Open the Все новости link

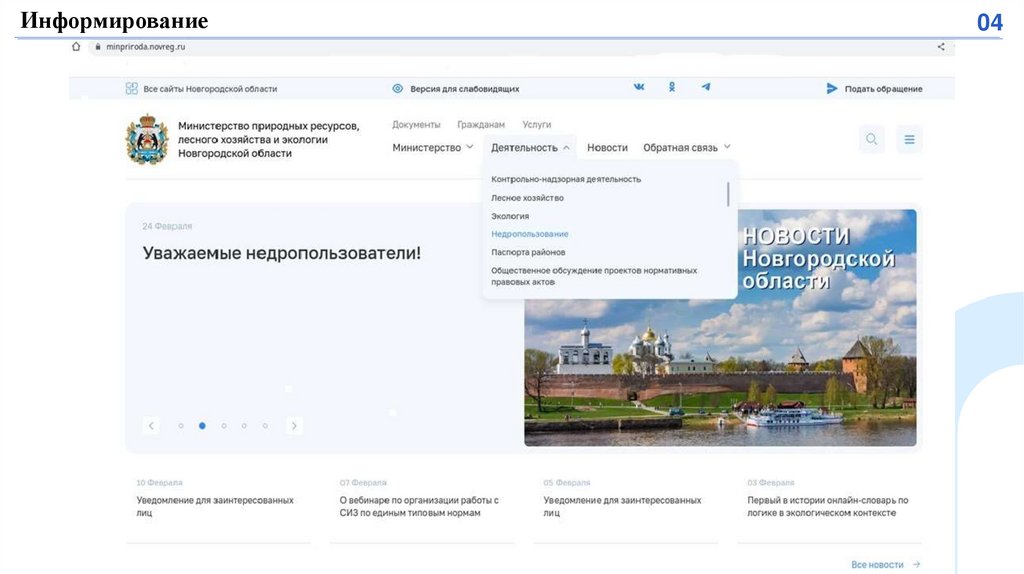(x=877, y=564)
